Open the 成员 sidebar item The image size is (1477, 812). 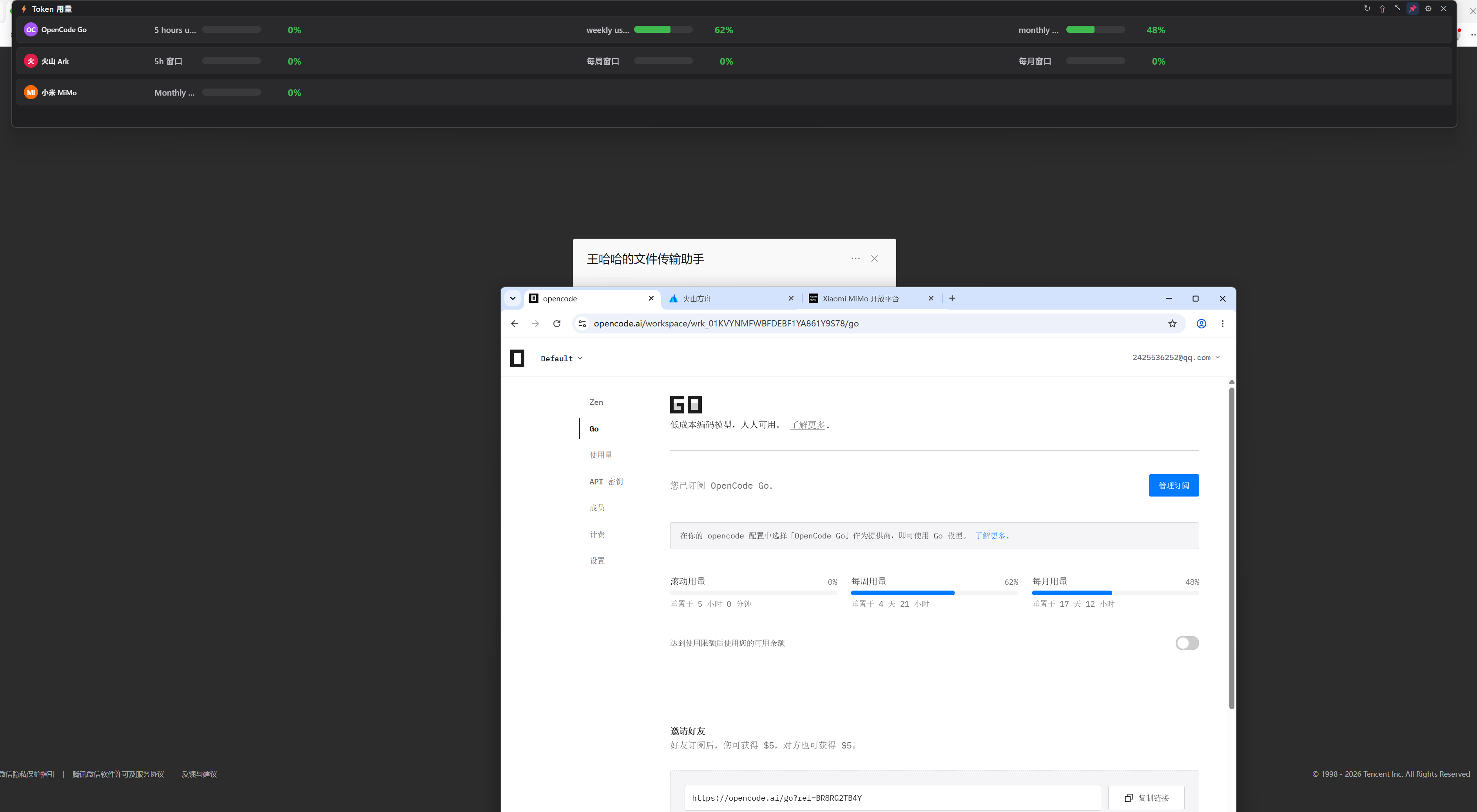point(597,507)
